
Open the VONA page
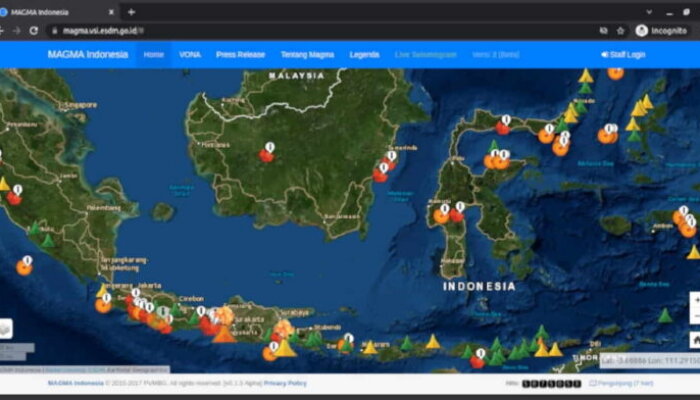tap(190, 54)
